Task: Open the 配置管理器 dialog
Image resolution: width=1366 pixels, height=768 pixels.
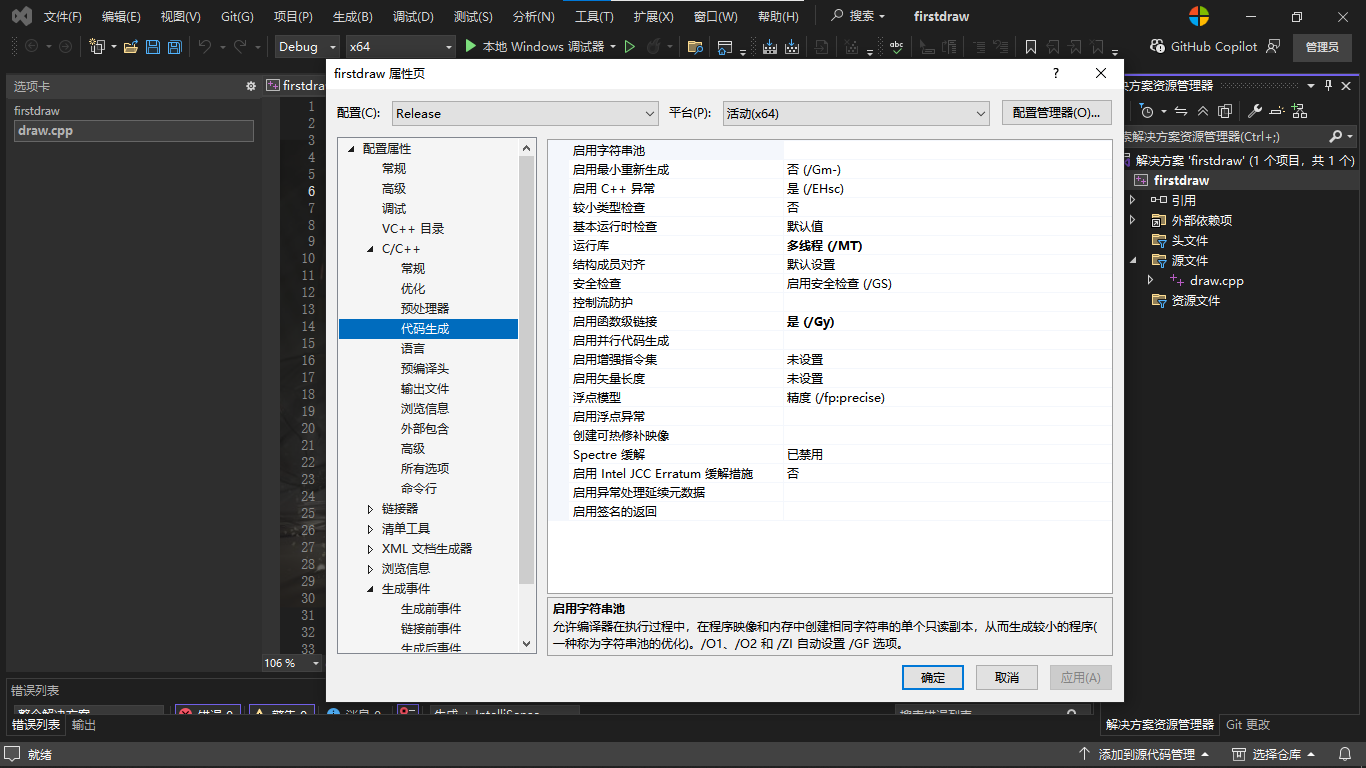Action: (1055, 112)
